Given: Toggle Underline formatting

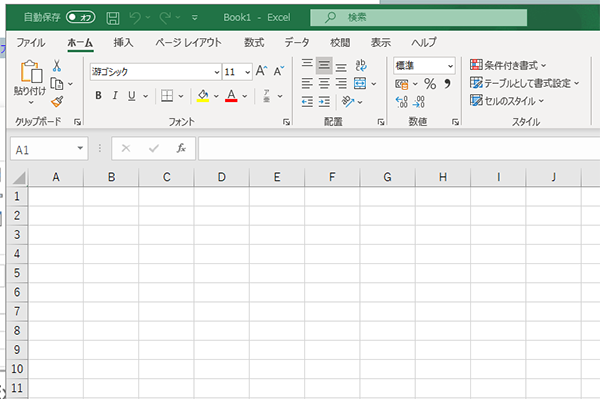Looking at the screenshot, I should coord(132,96).
